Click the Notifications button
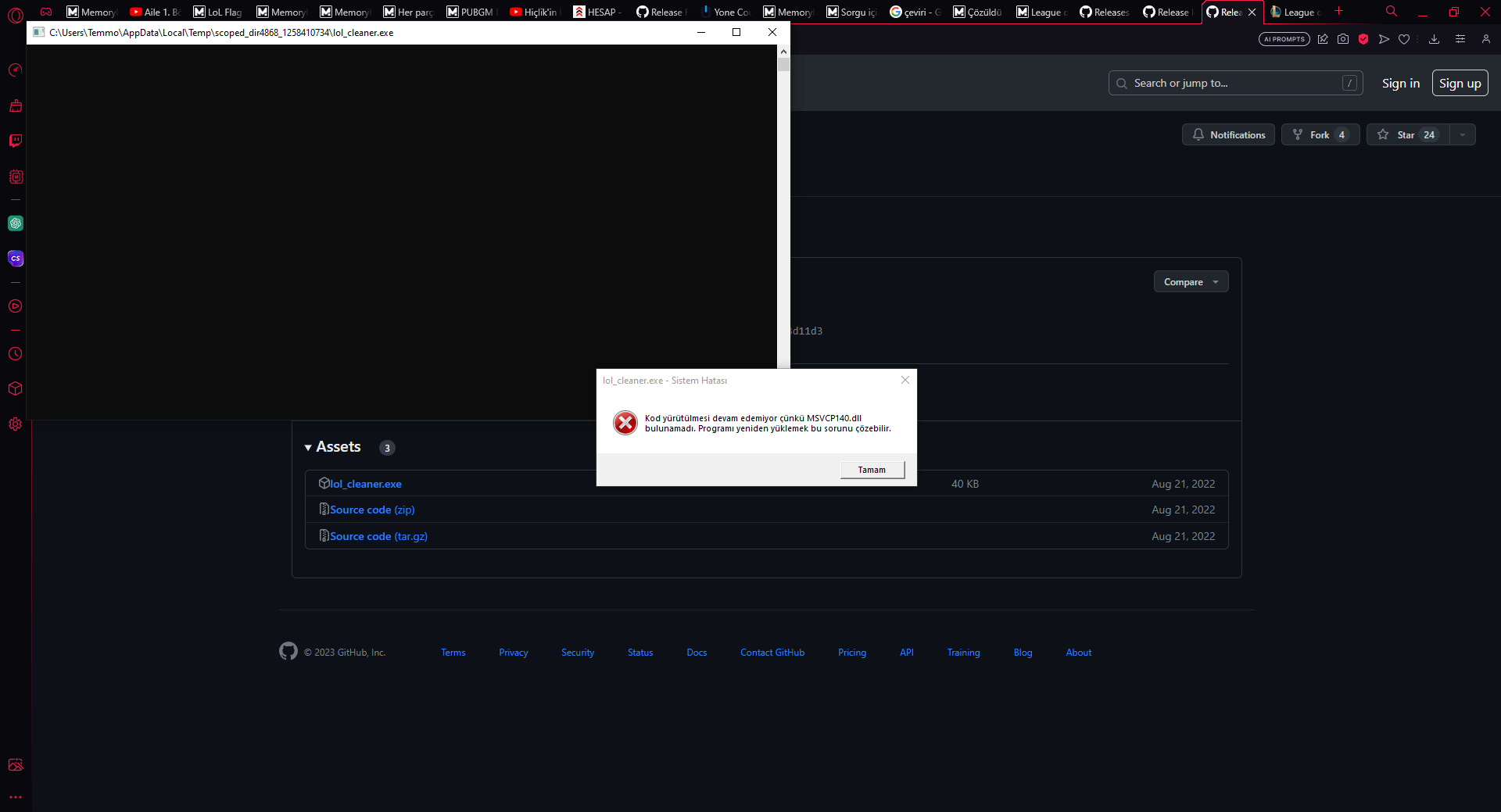This screenshot has height=812, width=1501. (1228, 134)
